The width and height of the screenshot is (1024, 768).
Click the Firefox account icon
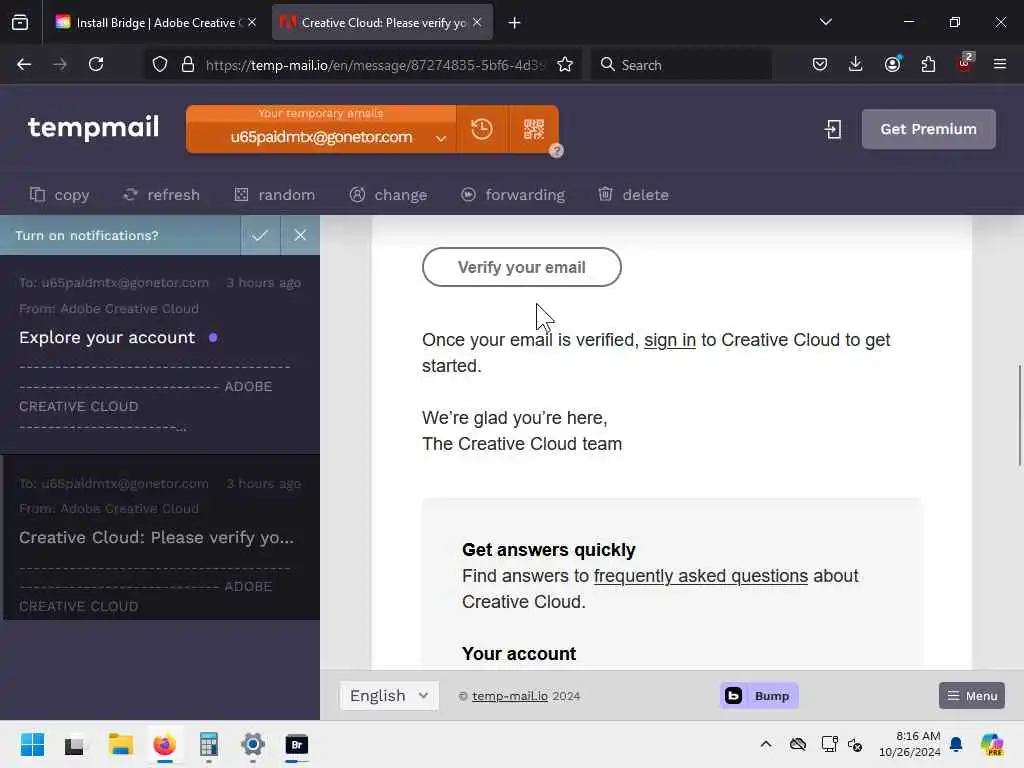click(x=892, y=64)
